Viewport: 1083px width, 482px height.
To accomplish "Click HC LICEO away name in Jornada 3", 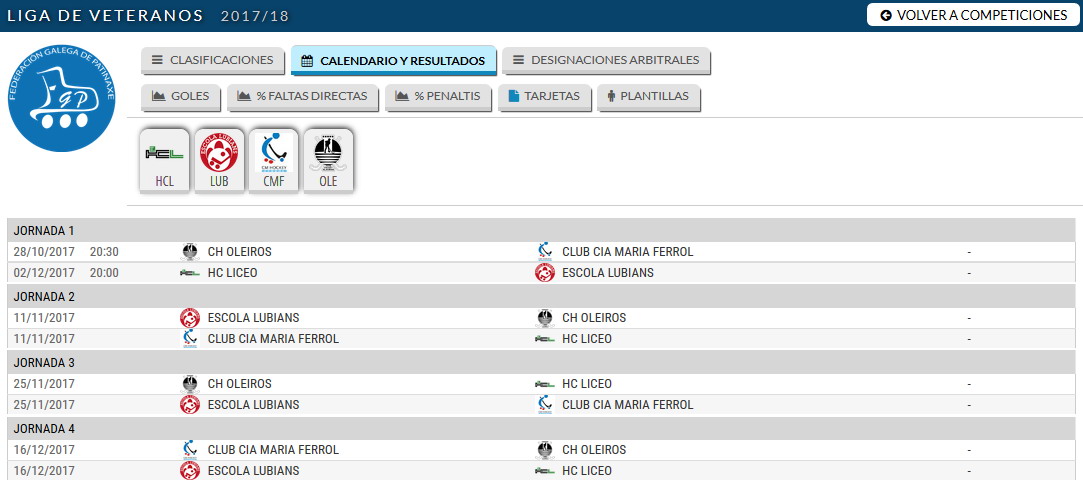I will [587, 384].
